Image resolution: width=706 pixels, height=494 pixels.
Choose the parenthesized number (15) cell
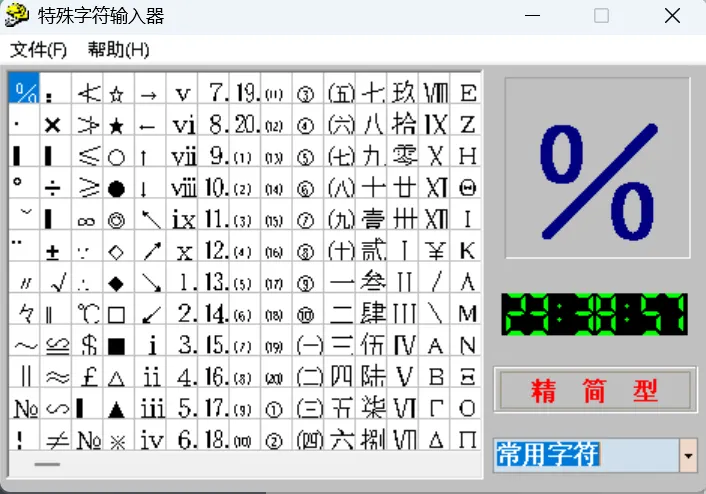pos(276,214)
